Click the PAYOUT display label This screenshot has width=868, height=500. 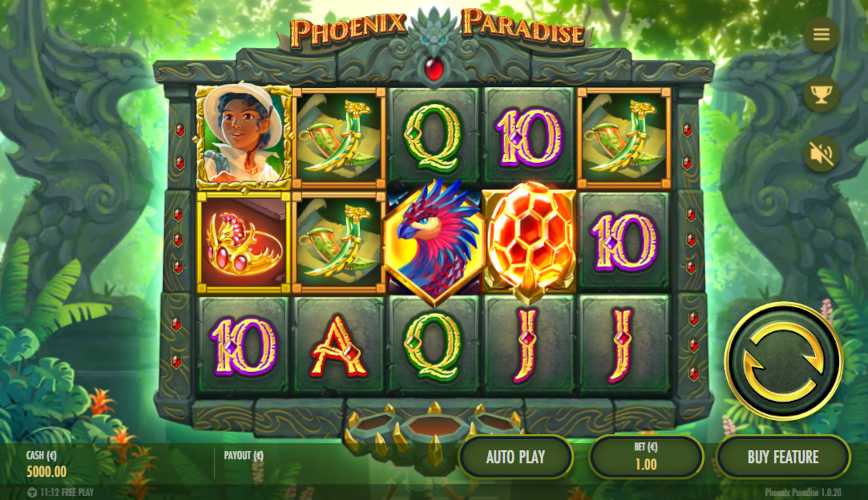tap(244, 456)
